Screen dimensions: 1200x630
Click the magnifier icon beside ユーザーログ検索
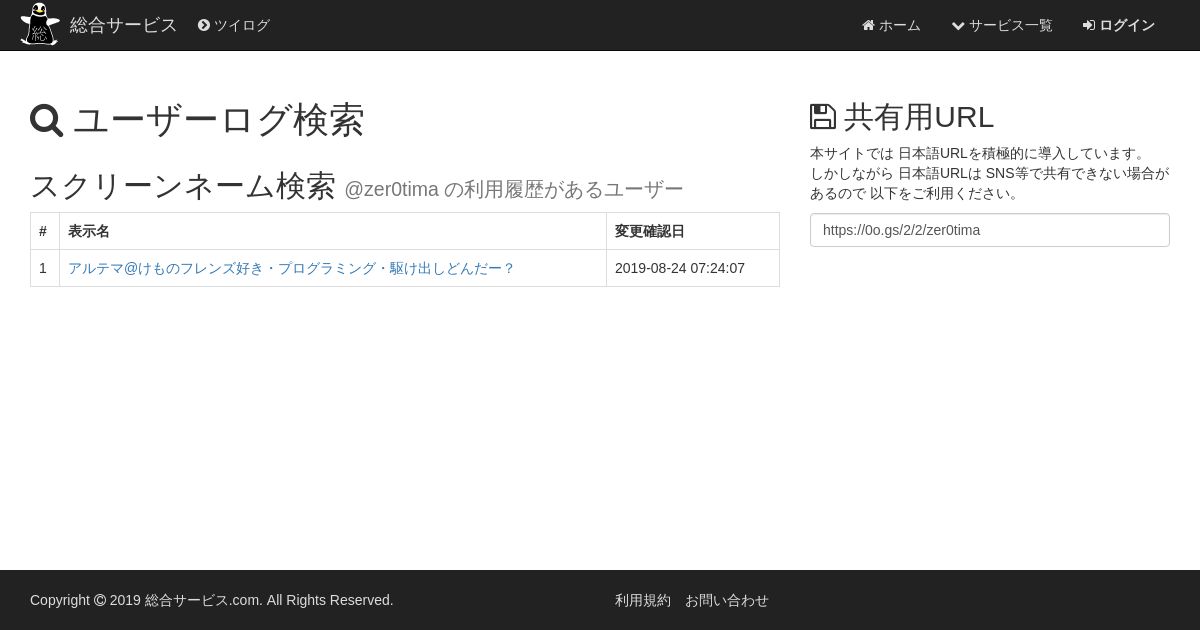tap(47, 121)
